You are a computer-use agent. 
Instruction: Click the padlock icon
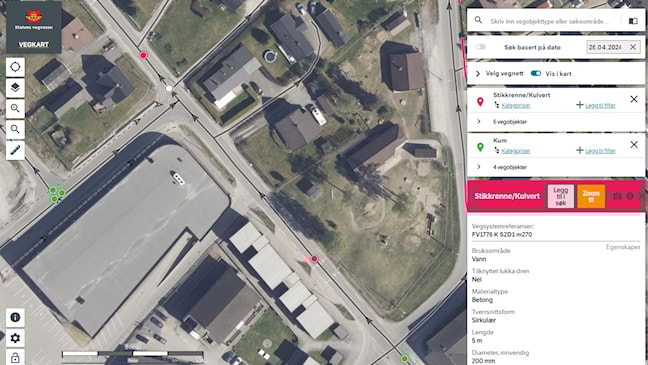pyautogui.click(x=15, y=358)
